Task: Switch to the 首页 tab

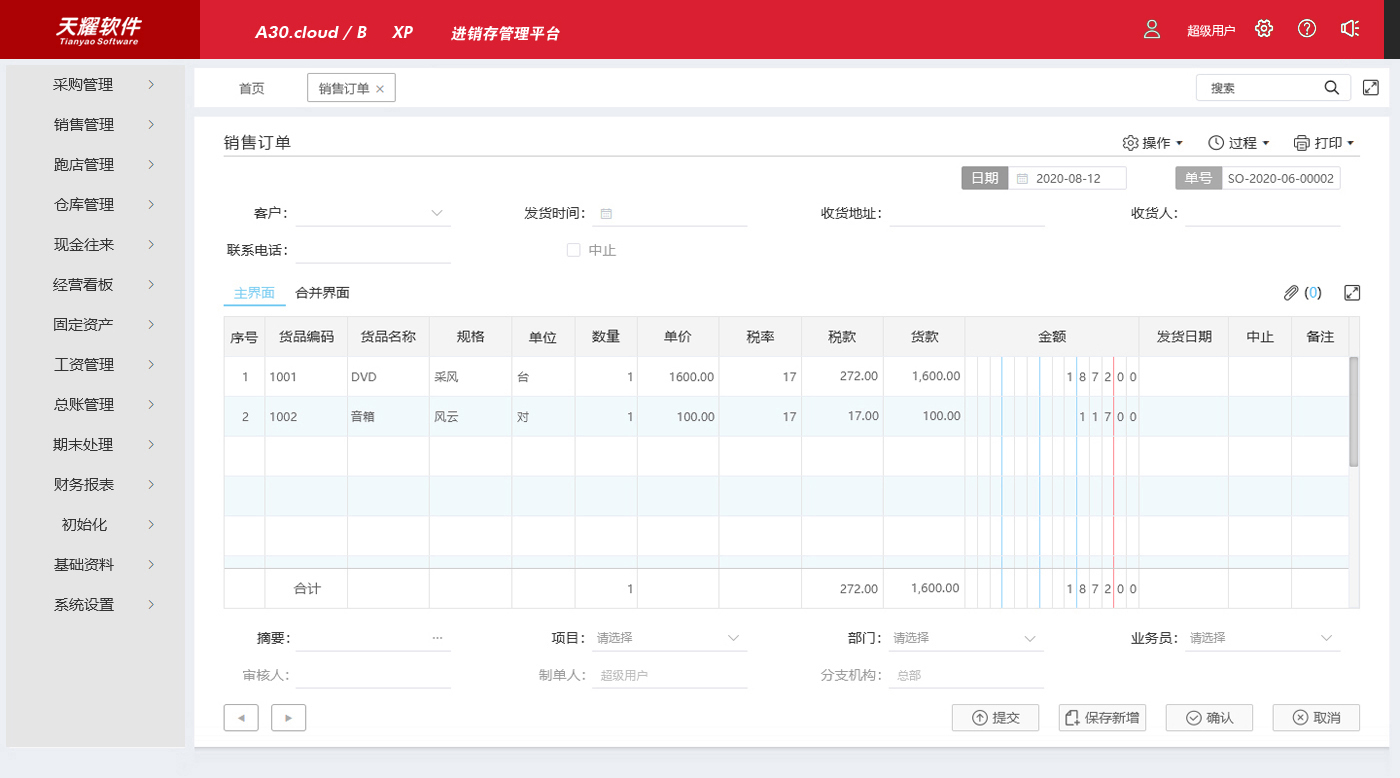Action: (251, 88)
